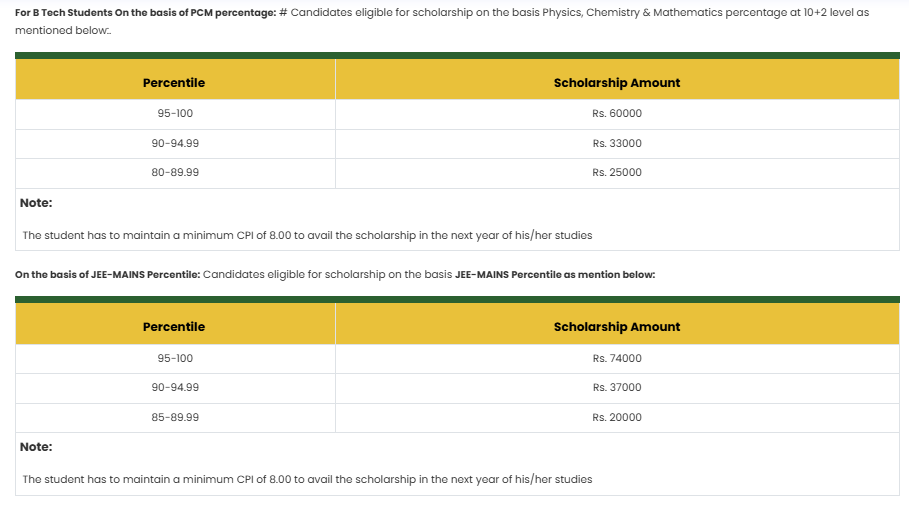The height and width of the screenshot is (507, 909).
Task: Click the 80-89.99 percentile cell
Action: pos(175,173)
